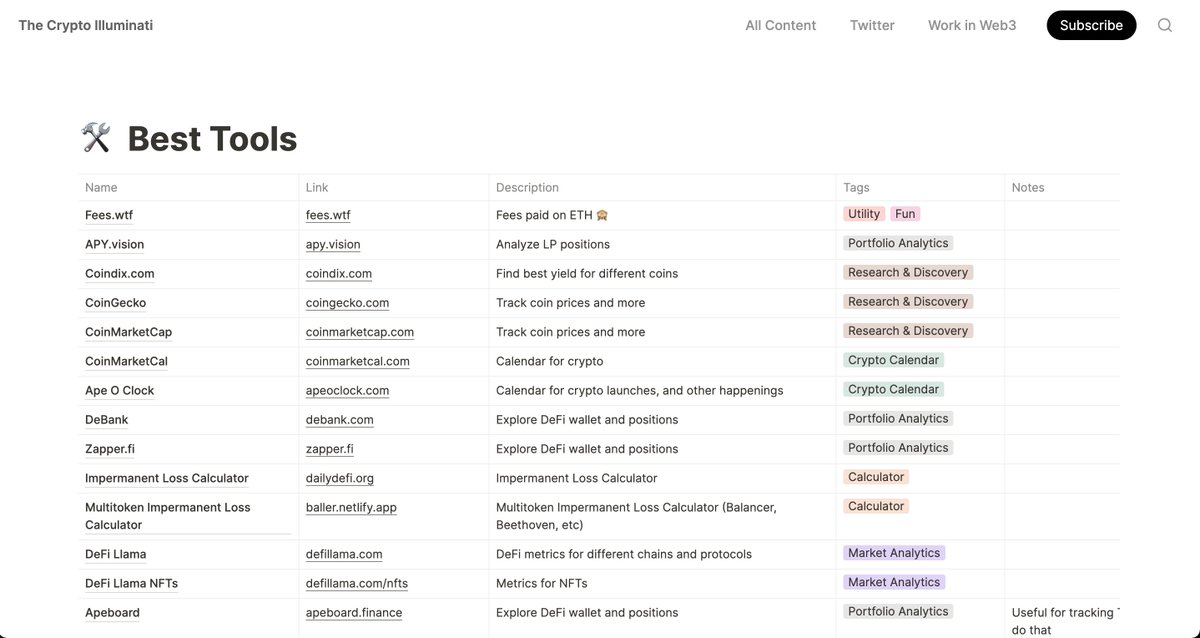
Task: Open the Zapper.fi row name
Action: (110, 449)
